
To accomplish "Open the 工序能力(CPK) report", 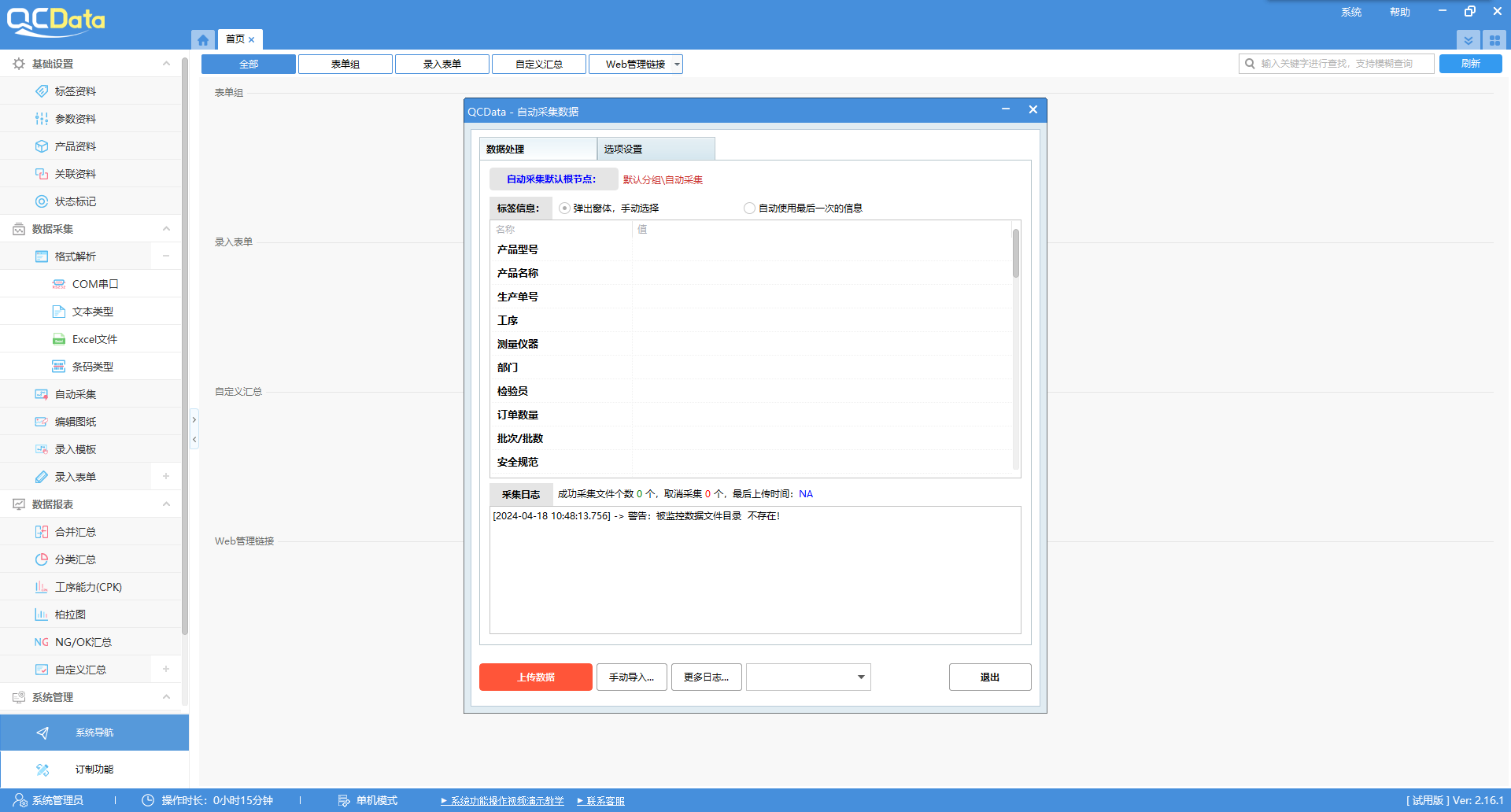I will point(87,586).
